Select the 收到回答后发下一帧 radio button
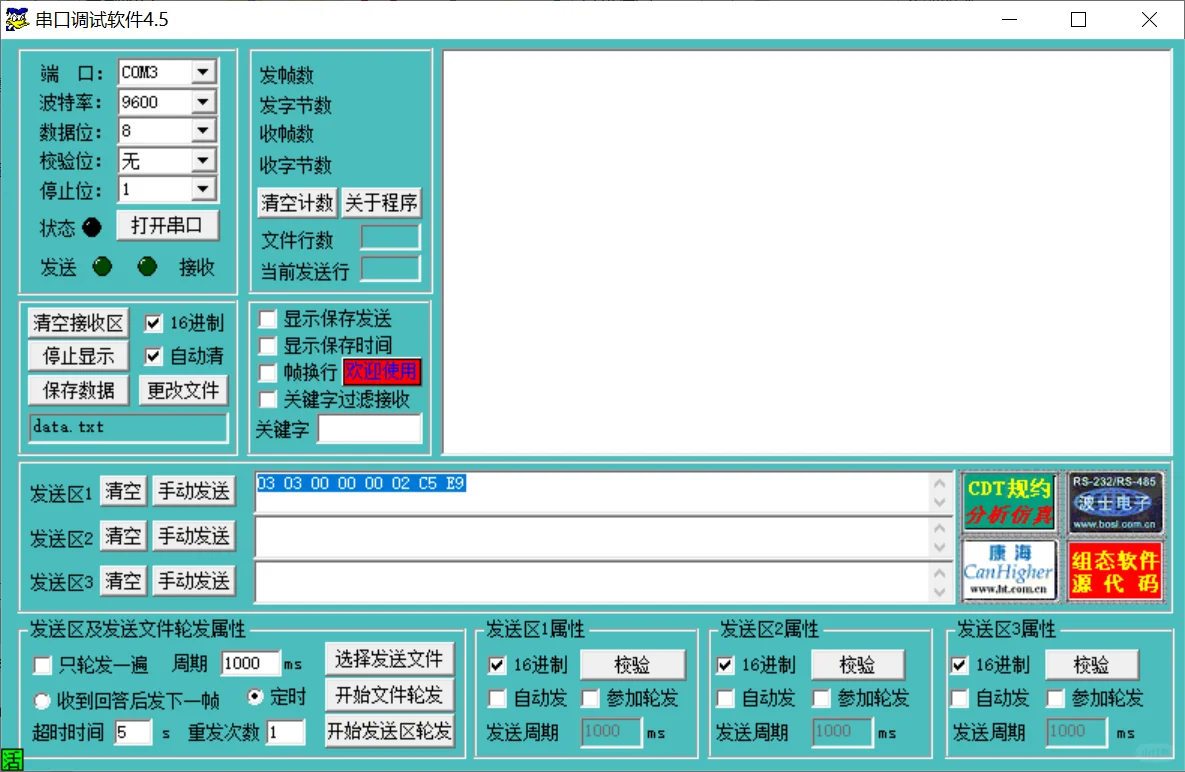Viewport: 1185px width, 772px height. (42, 699)
